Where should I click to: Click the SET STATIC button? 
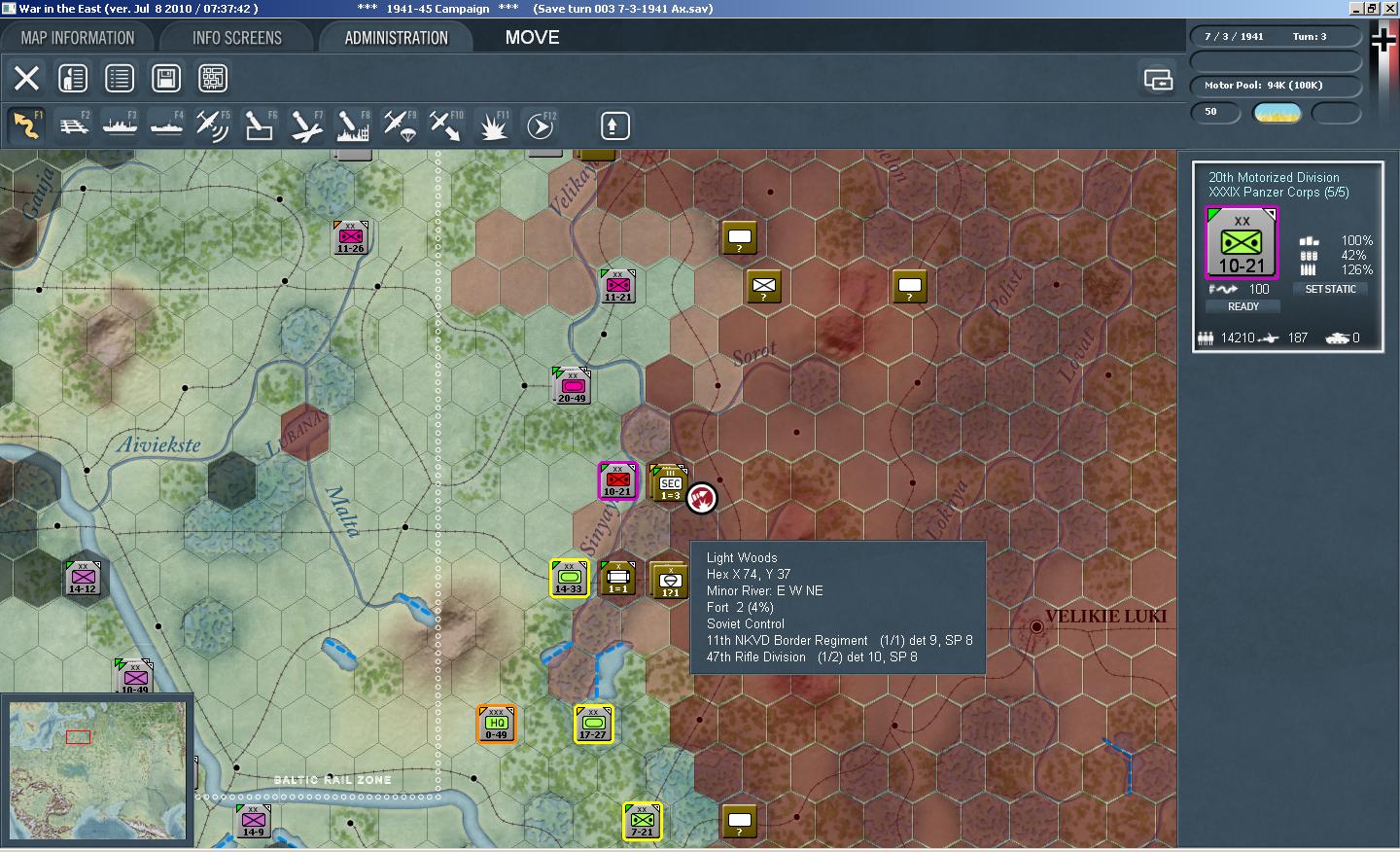pyautogui.click(x=1330, y=289)
